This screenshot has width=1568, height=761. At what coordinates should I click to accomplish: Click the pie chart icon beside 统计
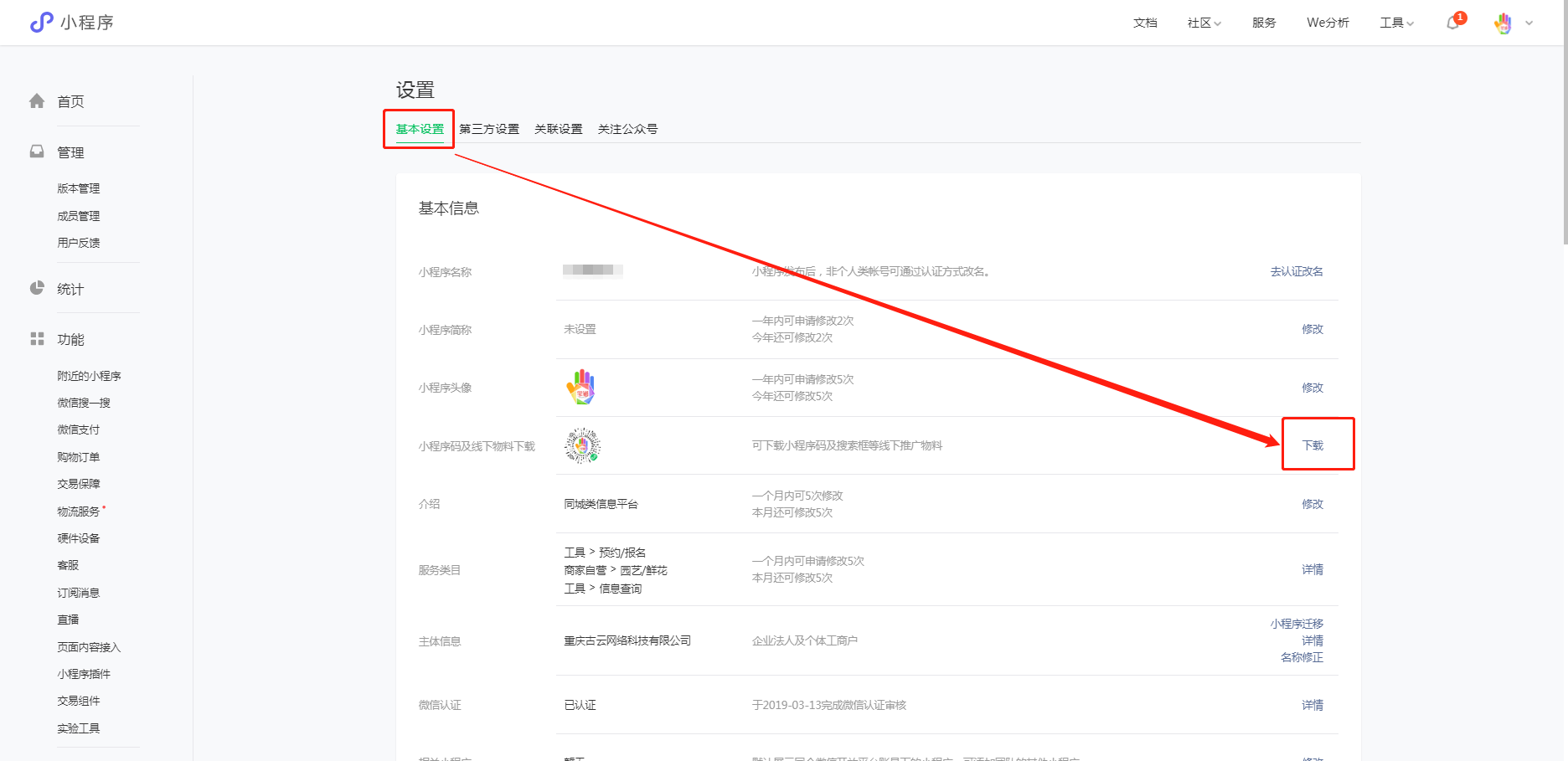pyautogui.click(x=37, y=288)
